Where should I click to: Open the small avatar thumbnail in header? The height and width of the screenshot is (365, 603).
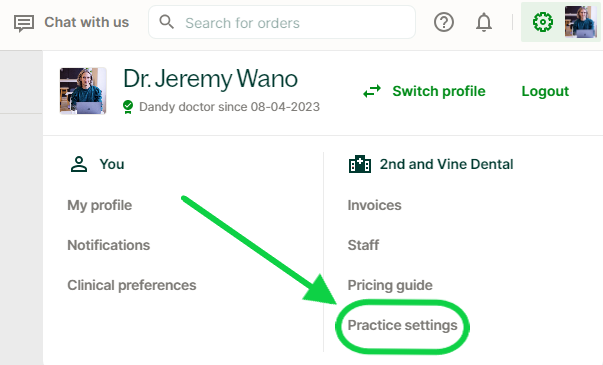tap(581, 22)
